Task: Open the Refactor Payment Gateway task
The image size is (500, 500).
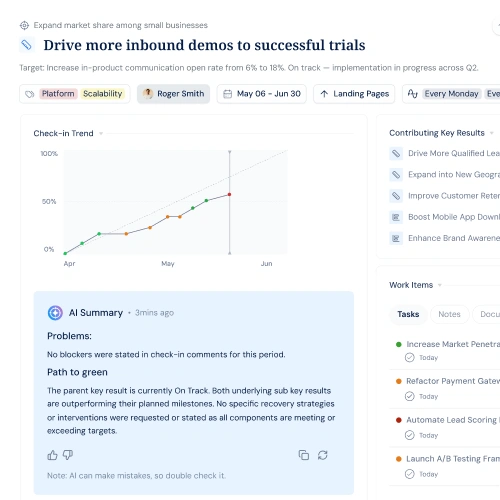Action: pos(453,381)
